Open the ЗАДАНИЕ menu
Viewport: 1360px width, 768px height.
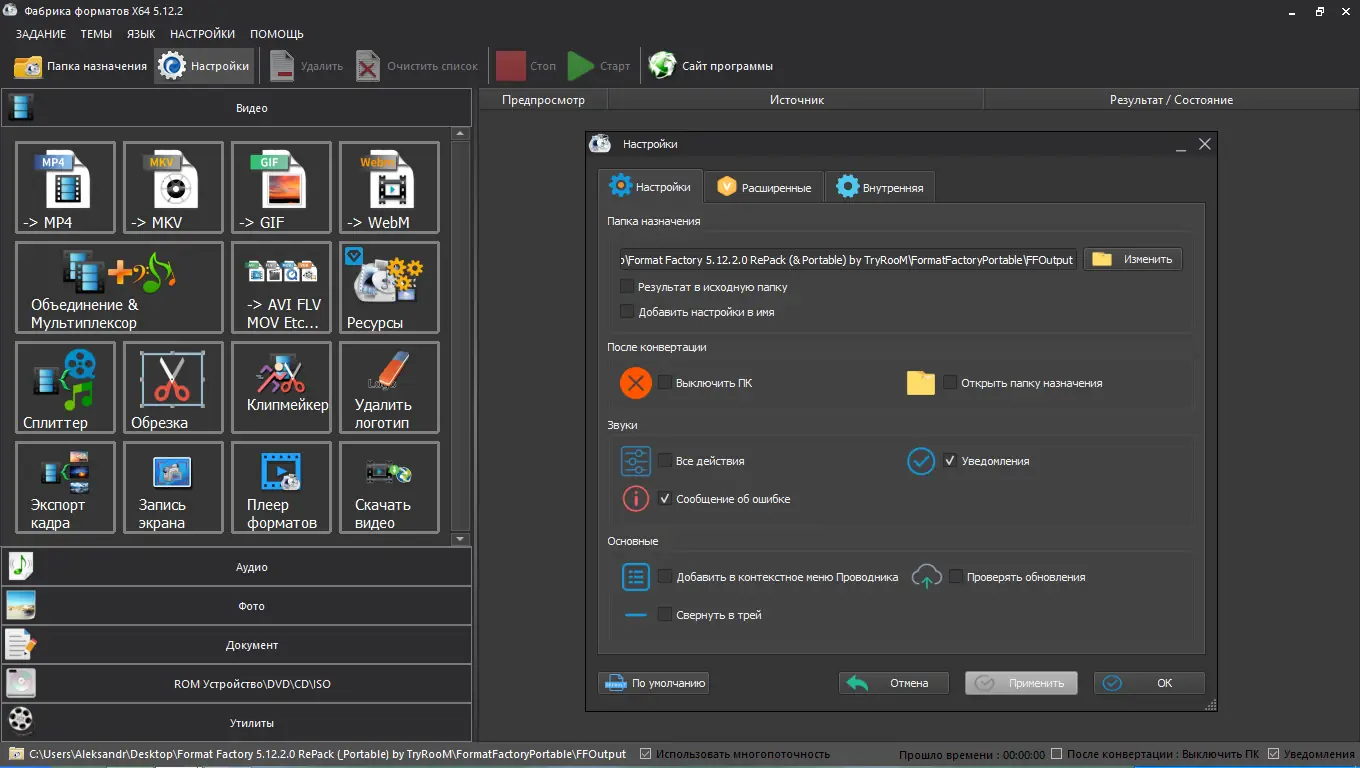41,34
